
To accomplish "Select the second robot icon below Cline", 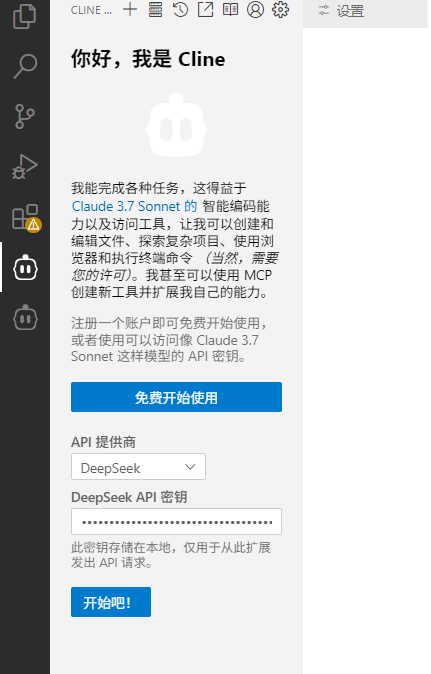I will pos(25,317).
